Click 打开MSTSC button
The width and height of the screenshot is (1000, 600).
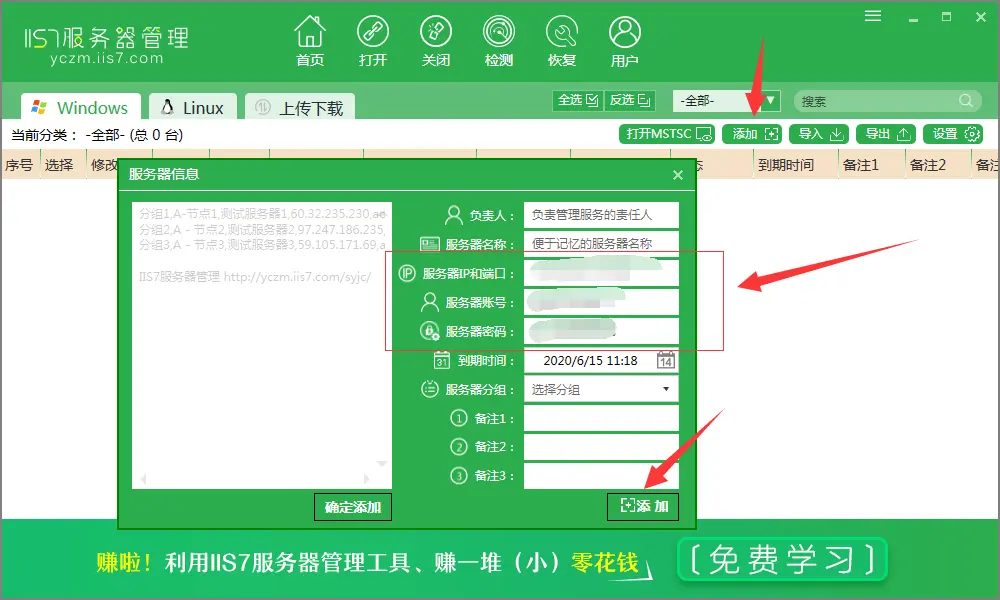tap(667, 134)
